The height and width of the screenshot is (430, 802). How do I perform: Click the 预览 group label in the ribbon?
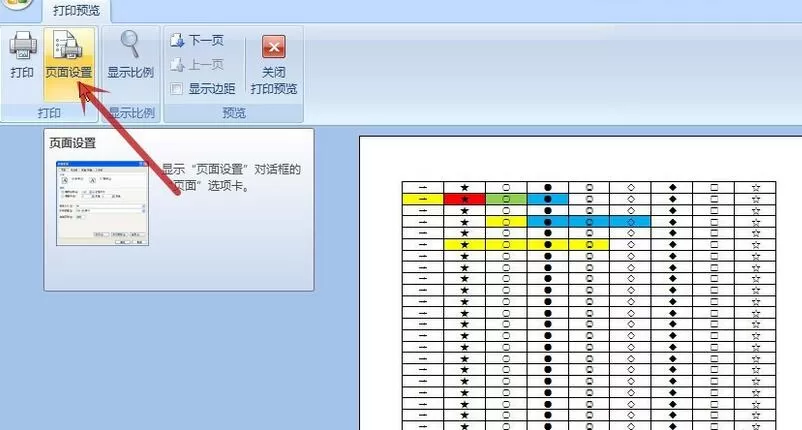pyautogui.click(x=234, y=112)
